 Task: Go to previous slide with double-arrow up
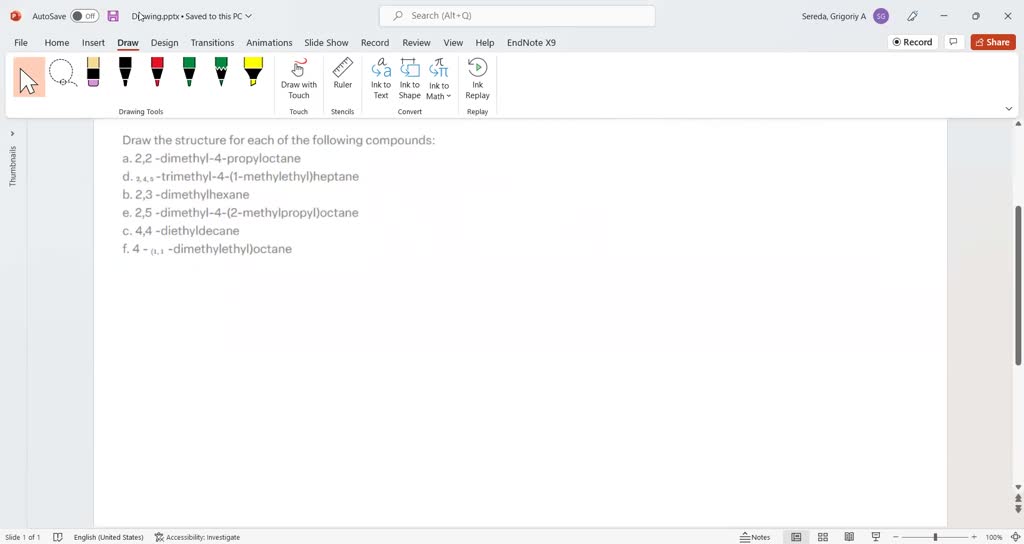coord(1018,498)
